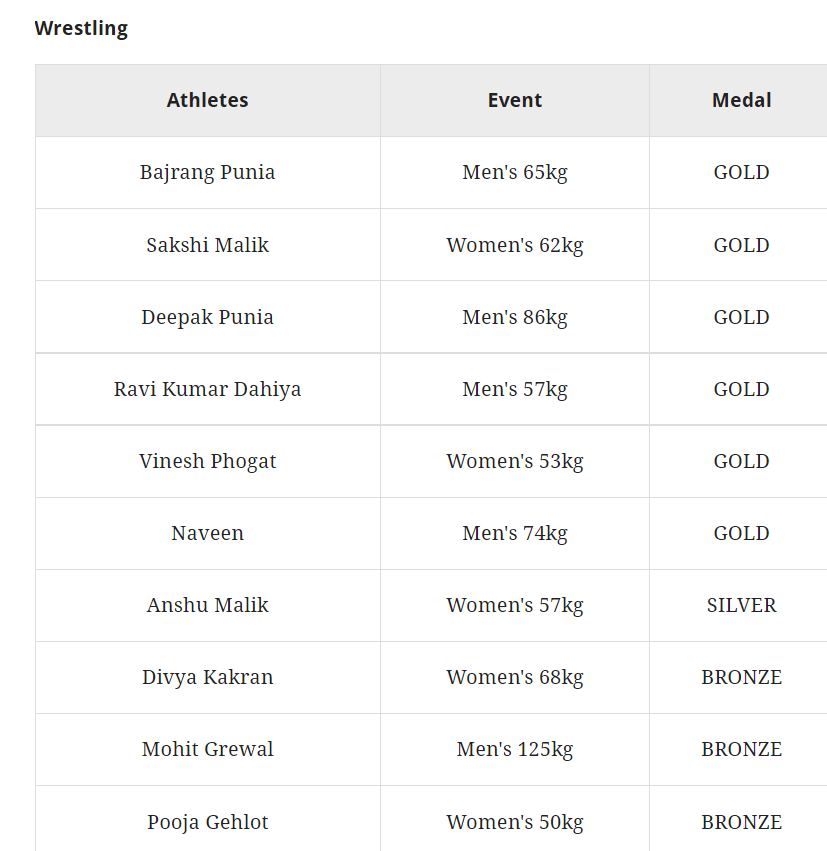
Task: Click the Men's 125kg event cell
Action: 514,749
